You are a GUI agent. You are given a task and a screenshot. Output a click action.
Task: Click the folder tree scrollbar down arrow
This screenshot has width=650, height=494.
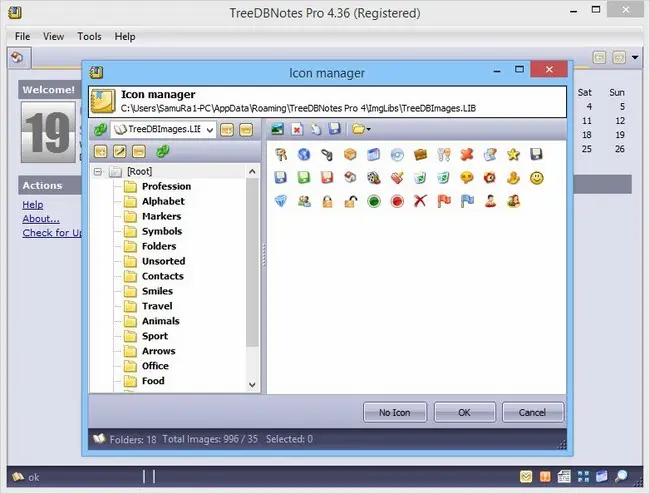[252, 385]
